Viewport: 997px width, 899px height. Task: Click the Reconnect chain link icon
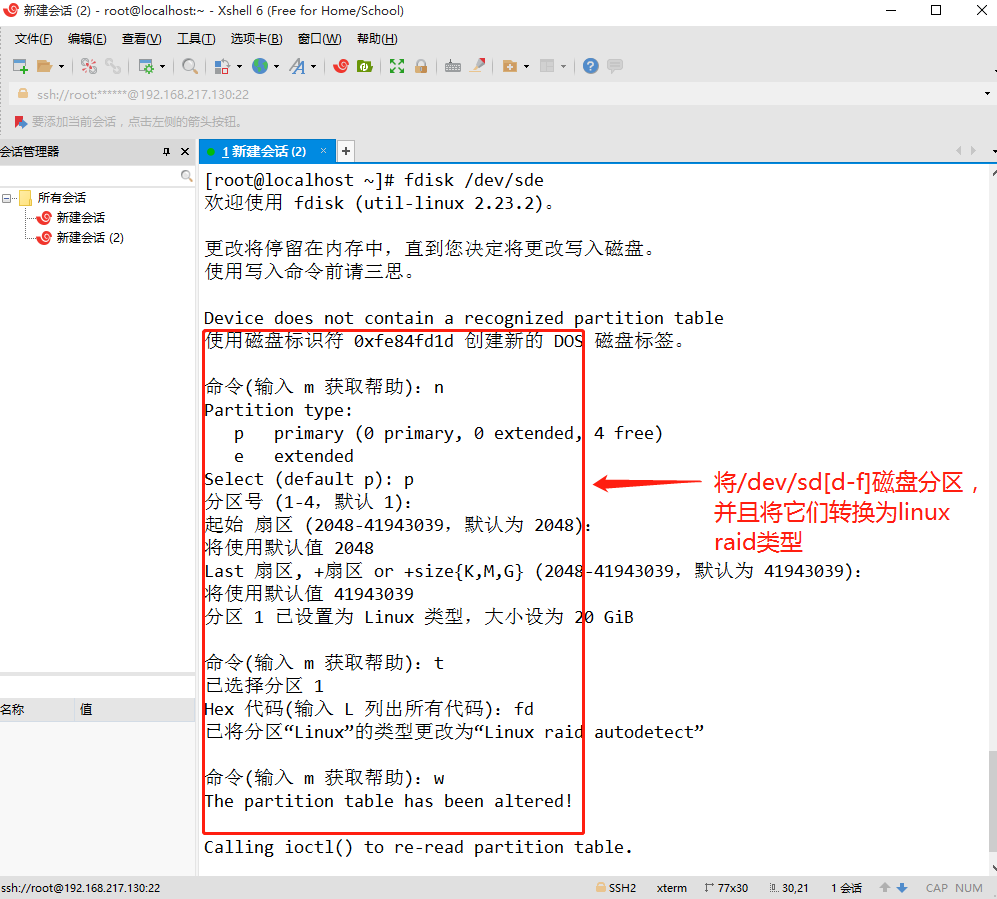tap(113, 66)
